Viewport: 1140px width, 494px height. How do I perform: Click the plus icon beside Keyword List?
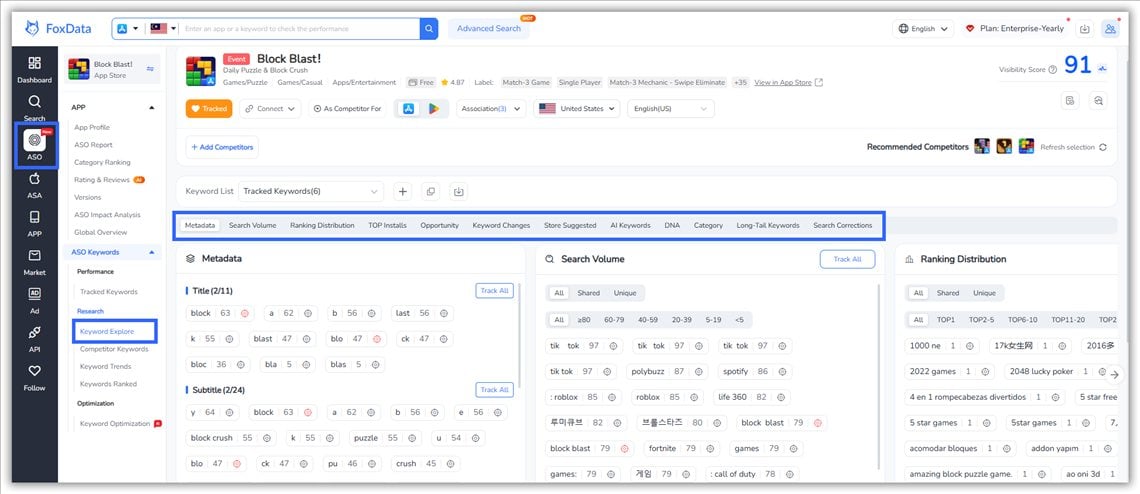pos(403,191)
